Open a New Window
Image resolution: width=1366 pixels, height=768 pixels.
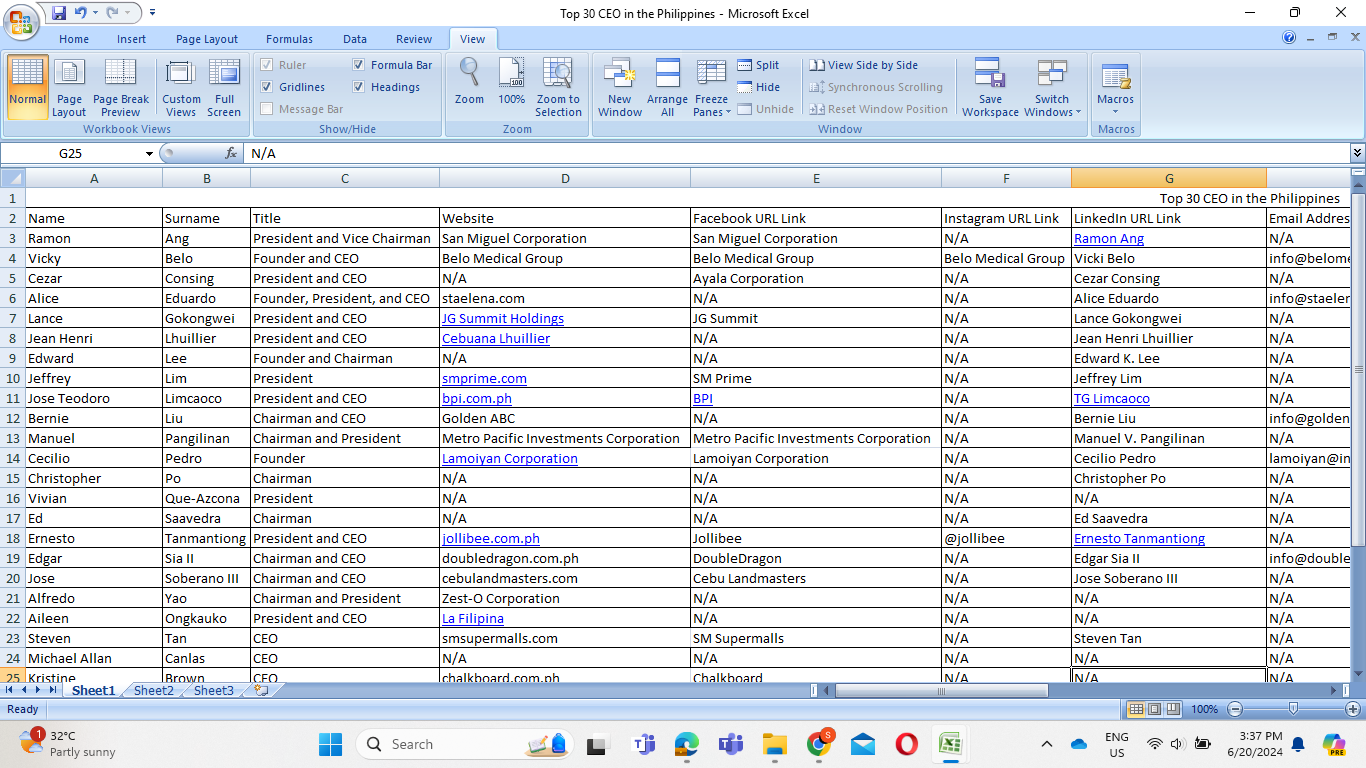point(620,87)
